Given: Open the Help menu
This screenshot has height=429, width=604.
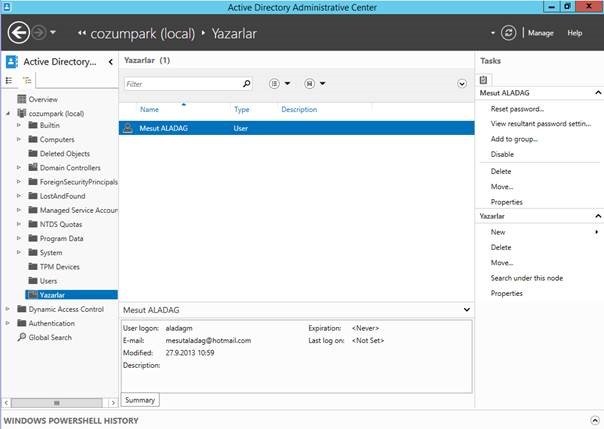Looking at the screenshot, I should 574,33.
